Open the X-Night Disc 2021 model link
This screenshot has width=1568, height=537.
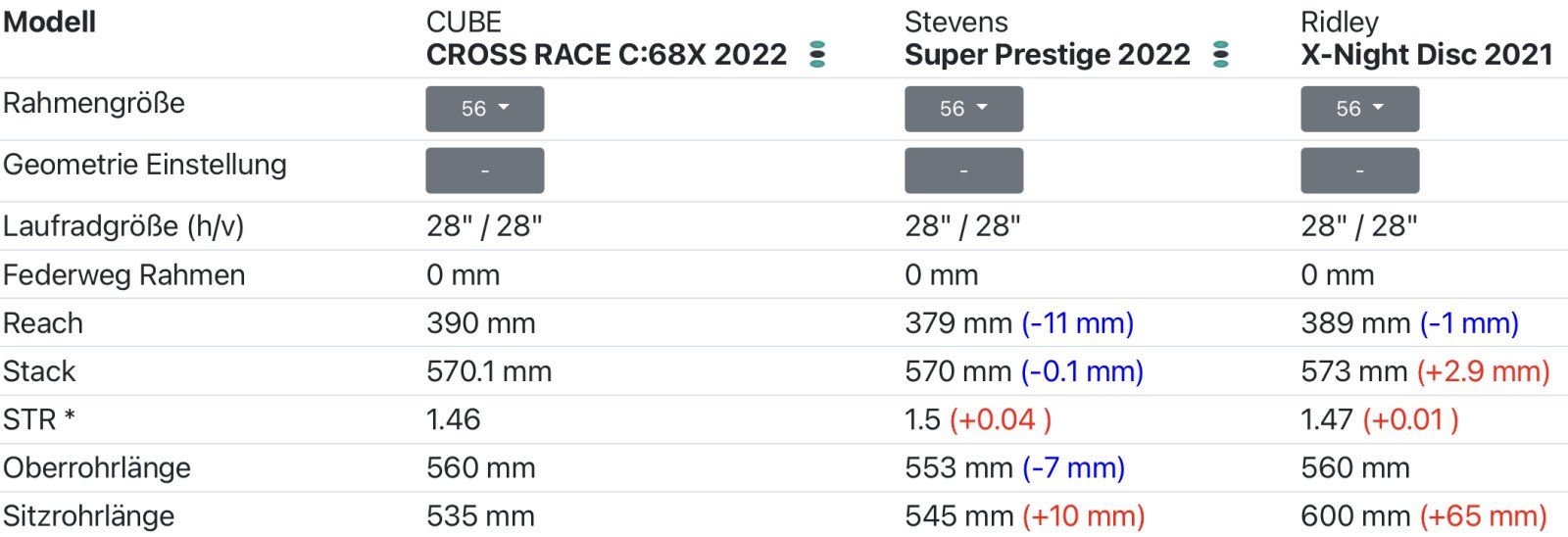coord(1426,55)
